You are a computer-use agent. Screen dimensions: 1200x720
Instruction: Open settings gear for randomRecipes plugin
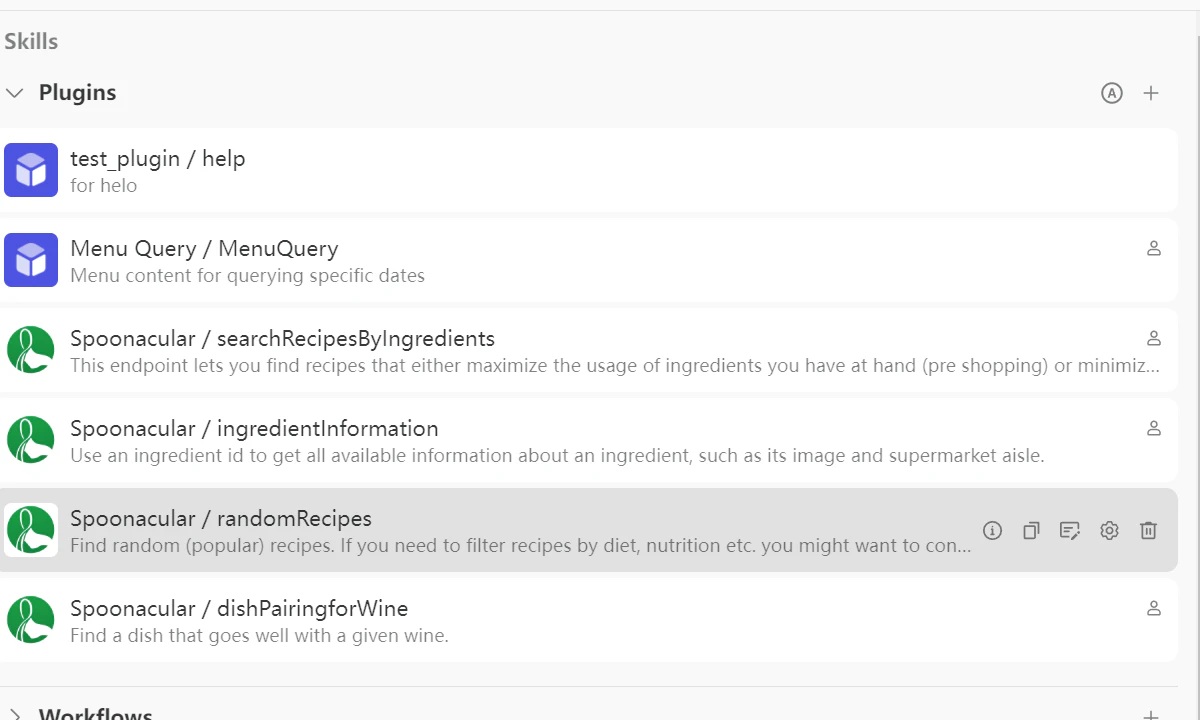[1109, 531]
